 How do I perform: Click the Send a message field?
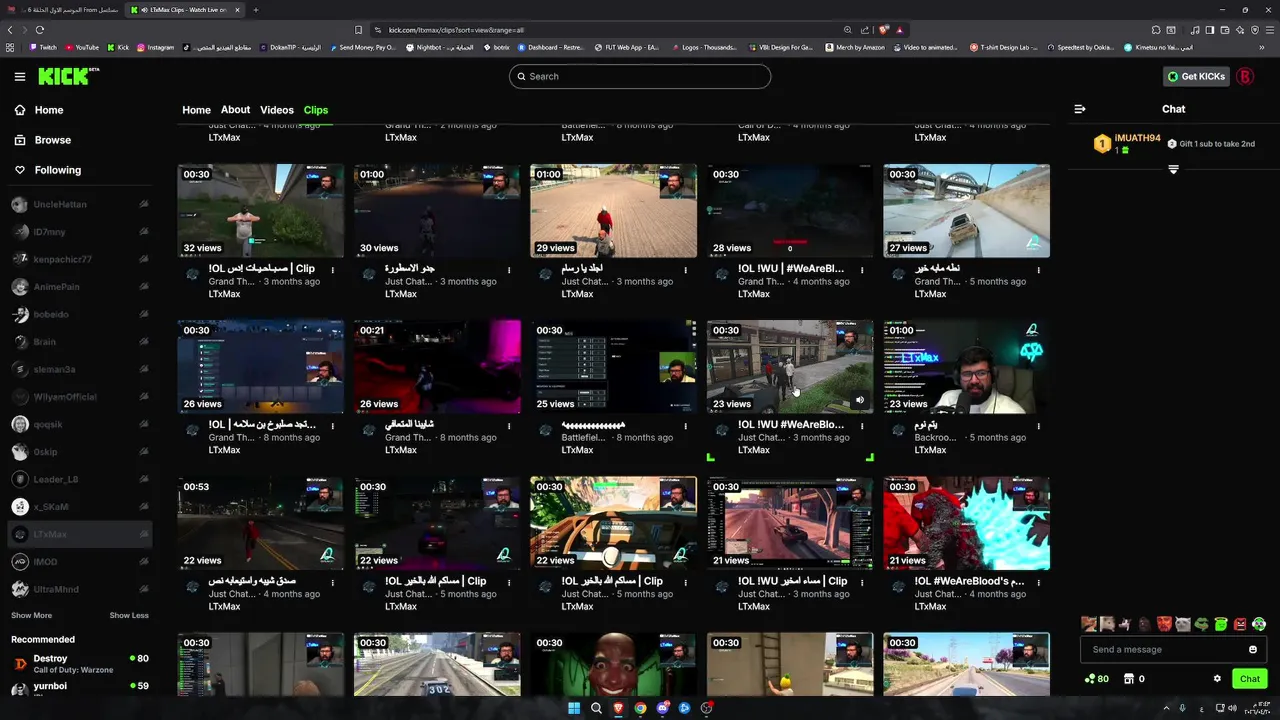1166,649
